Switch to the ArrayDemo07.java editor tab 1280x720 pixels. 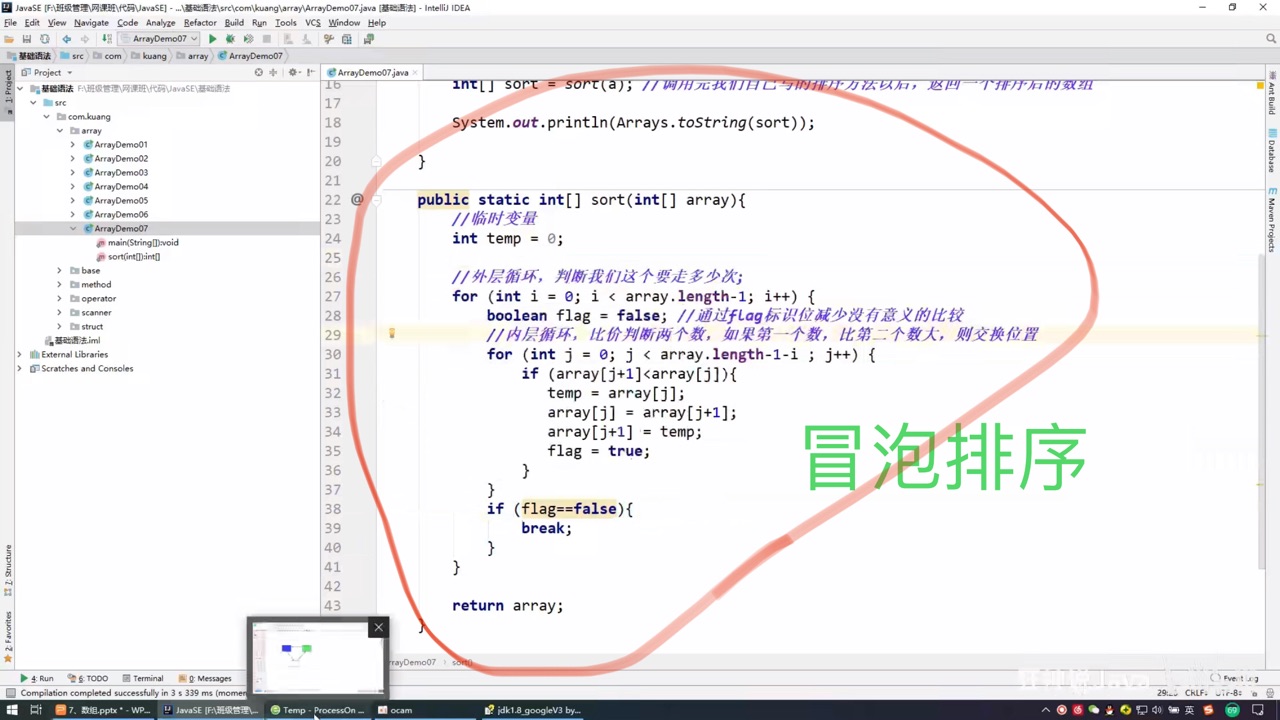372,72
